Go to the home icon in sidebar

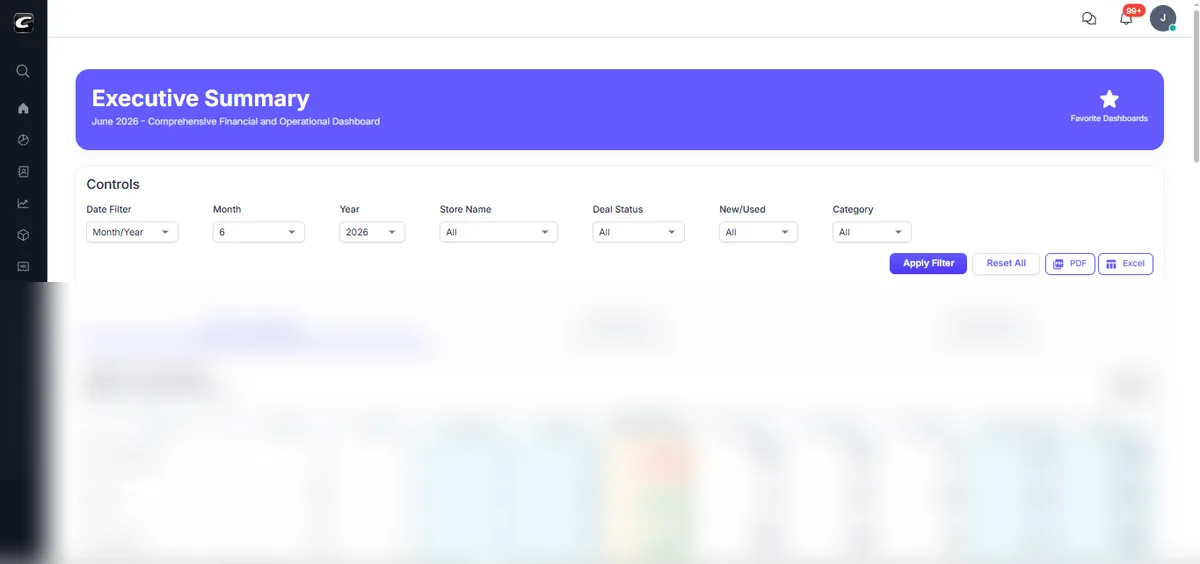tap(23, 108)
